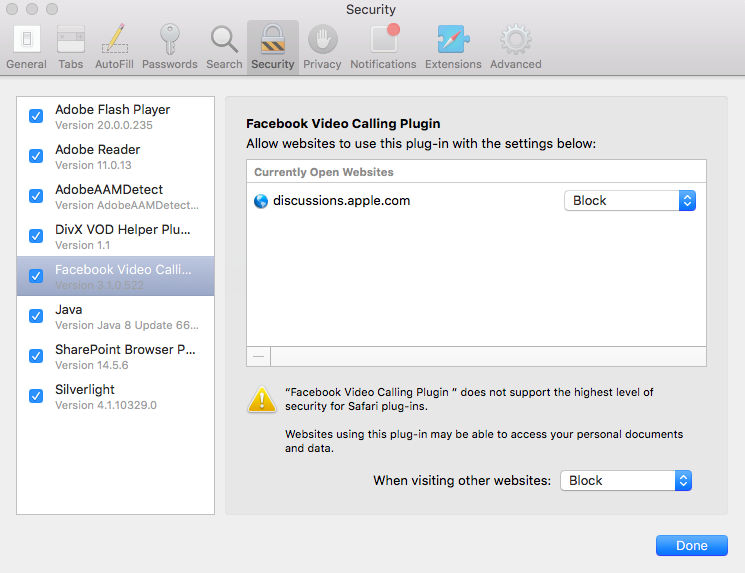Uncheck the Adobe Flash Player plug-in
Image resolution: width=745 pixels, height=573 pixels.
(x=36, y=116)
